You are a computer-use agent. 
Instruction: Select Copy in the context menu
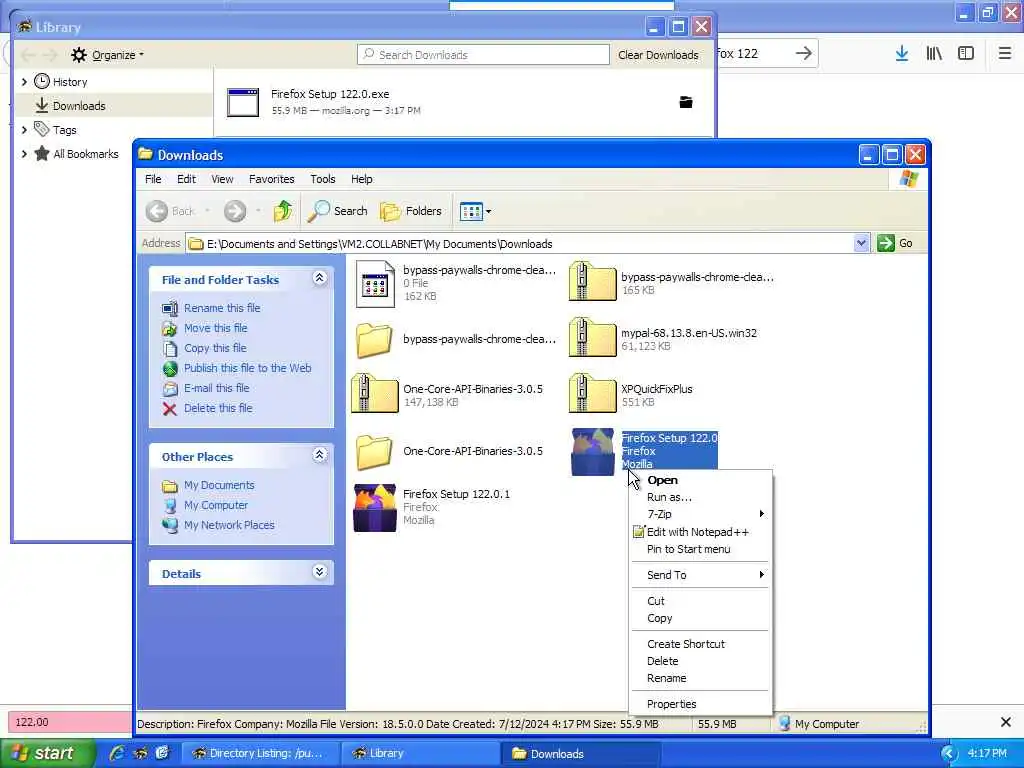click(x=660, y=618)
